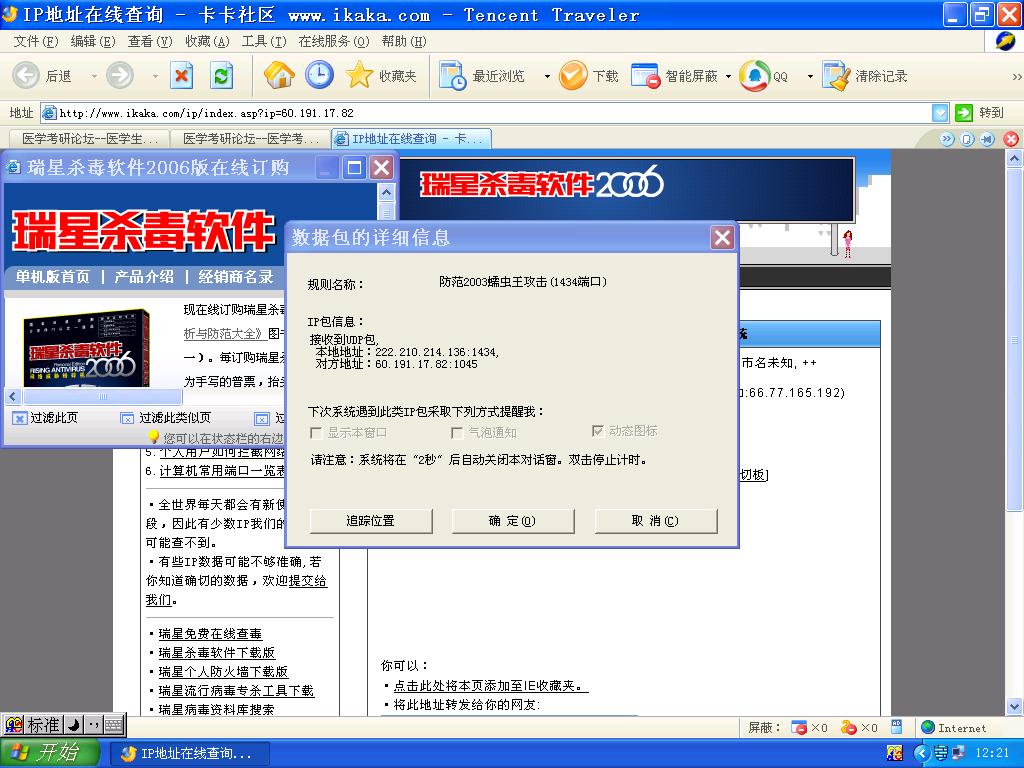Open the 收藏(A) menu
The image size is (1024, 768).
point(207,41)
